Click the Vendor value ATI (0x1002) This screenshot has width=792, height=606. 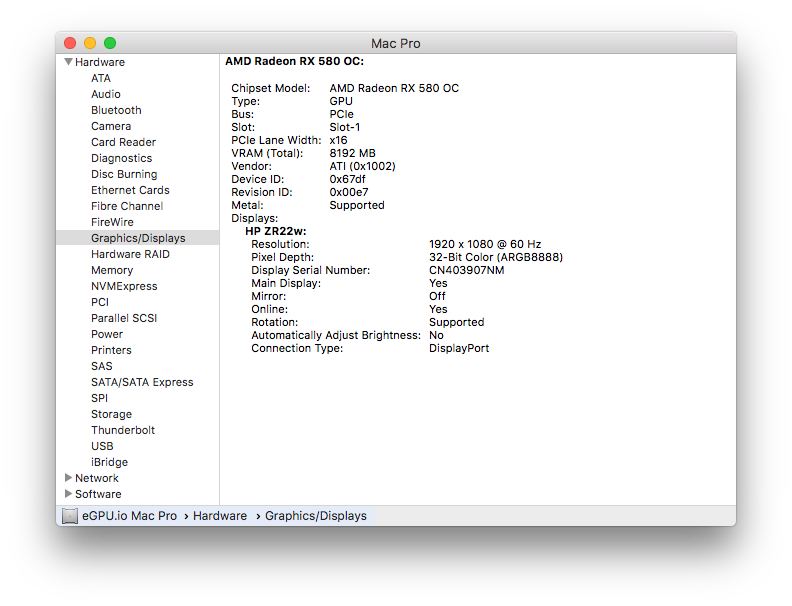pos(362,166)
